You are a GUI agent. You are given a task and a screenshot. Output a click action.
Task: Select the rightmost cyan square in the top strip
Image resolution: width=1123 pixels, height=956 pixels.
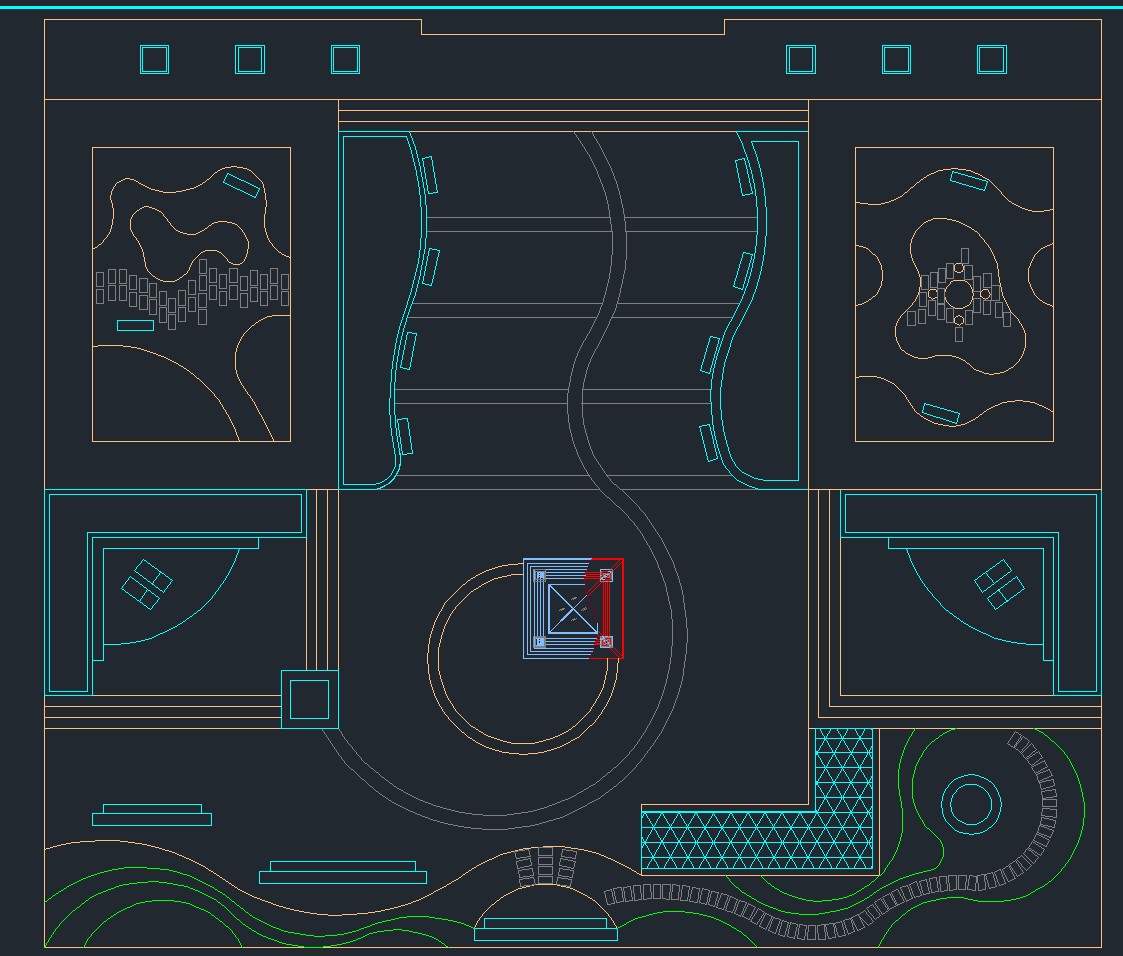coord(992,59)
